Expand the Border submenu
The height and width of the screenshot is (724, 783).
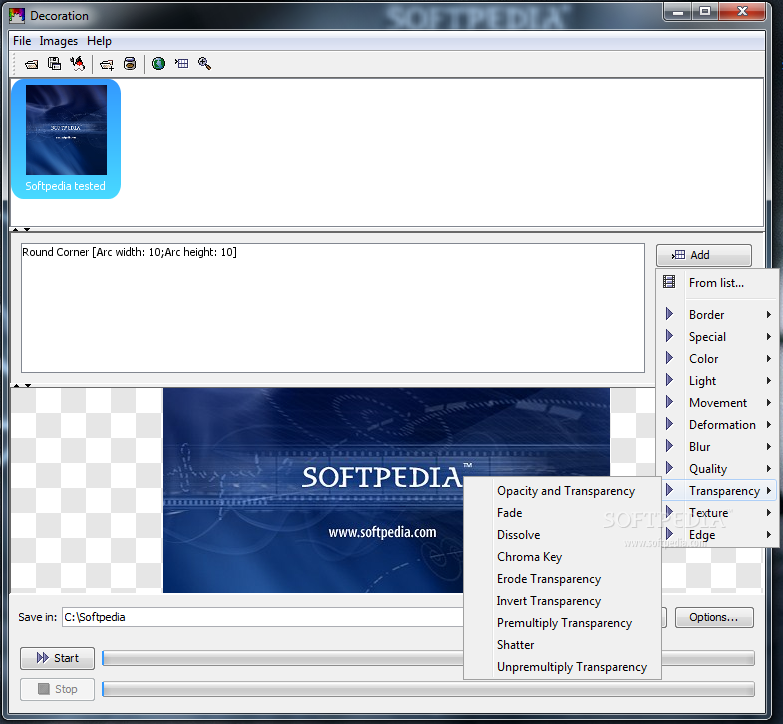point(717,315)
